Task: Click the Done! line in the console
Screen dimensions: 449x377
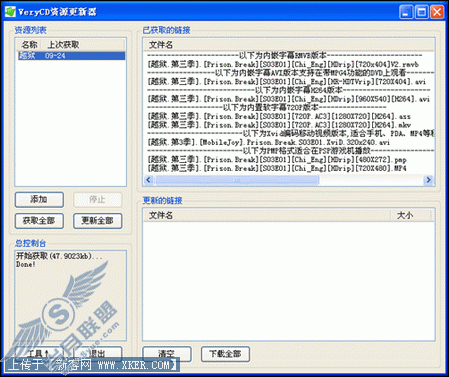Action: pos(26,264)
